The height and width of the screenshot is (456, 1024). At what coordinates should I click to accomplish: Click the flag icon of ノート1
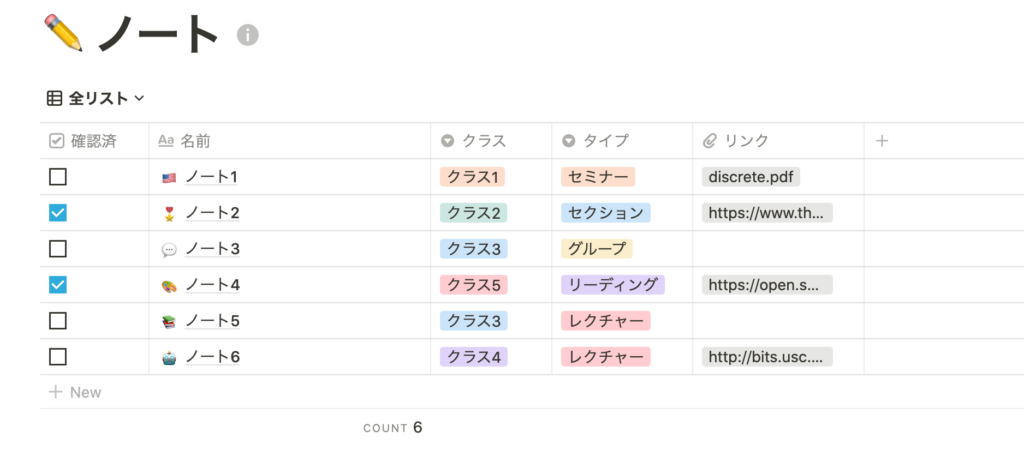(169, 177)
